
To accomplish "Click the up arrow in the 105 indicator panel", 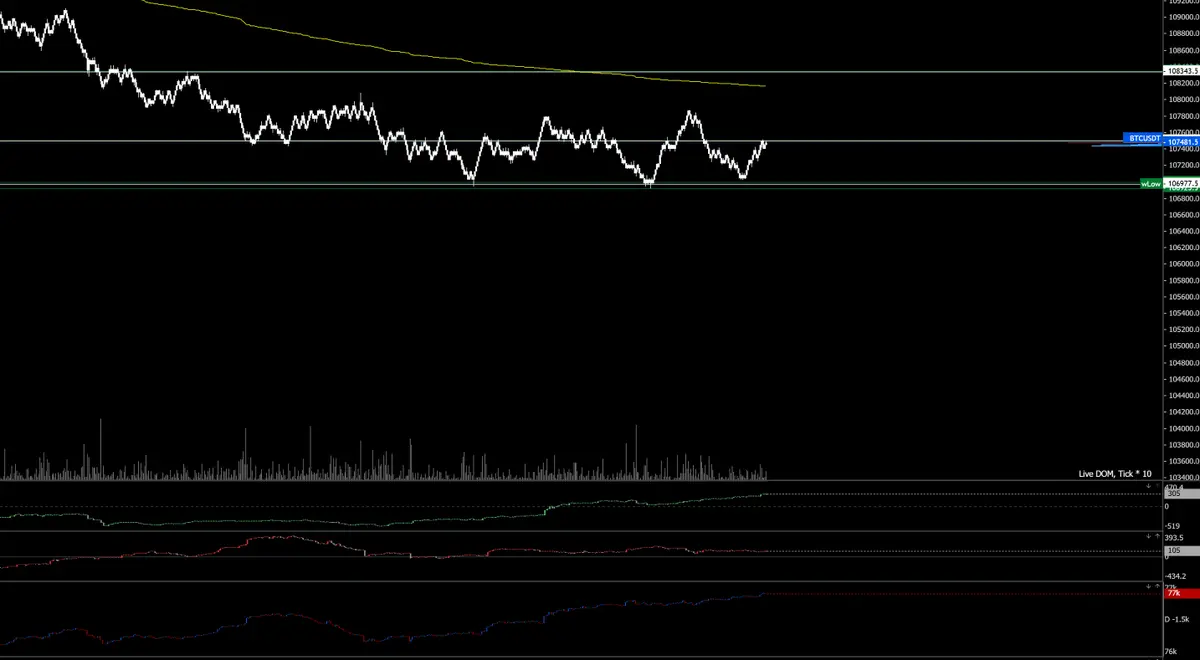I will 1158,536.
